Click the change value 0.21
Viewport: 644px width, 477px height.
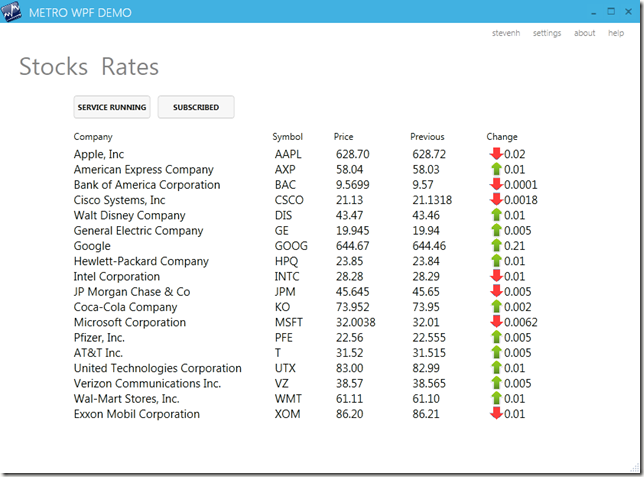click(515, 246)
